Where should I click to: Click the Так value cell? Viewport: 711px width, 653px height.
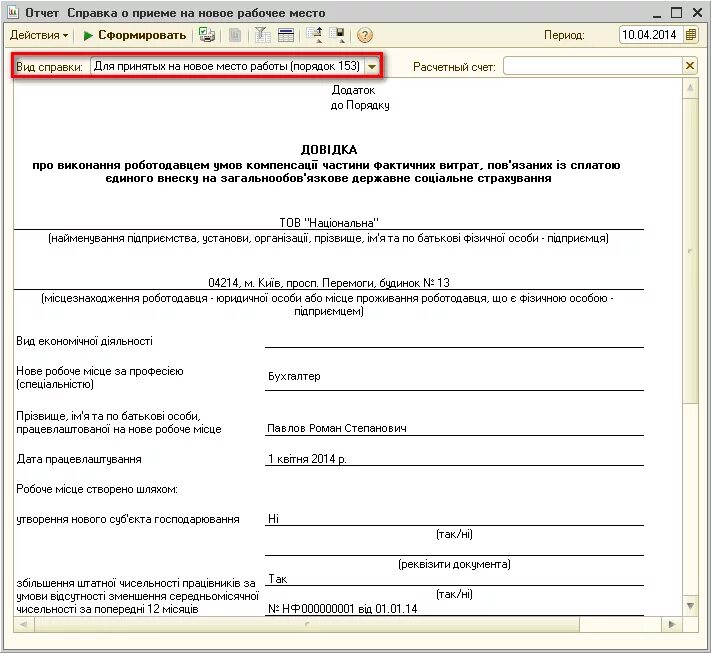(278, 579)
